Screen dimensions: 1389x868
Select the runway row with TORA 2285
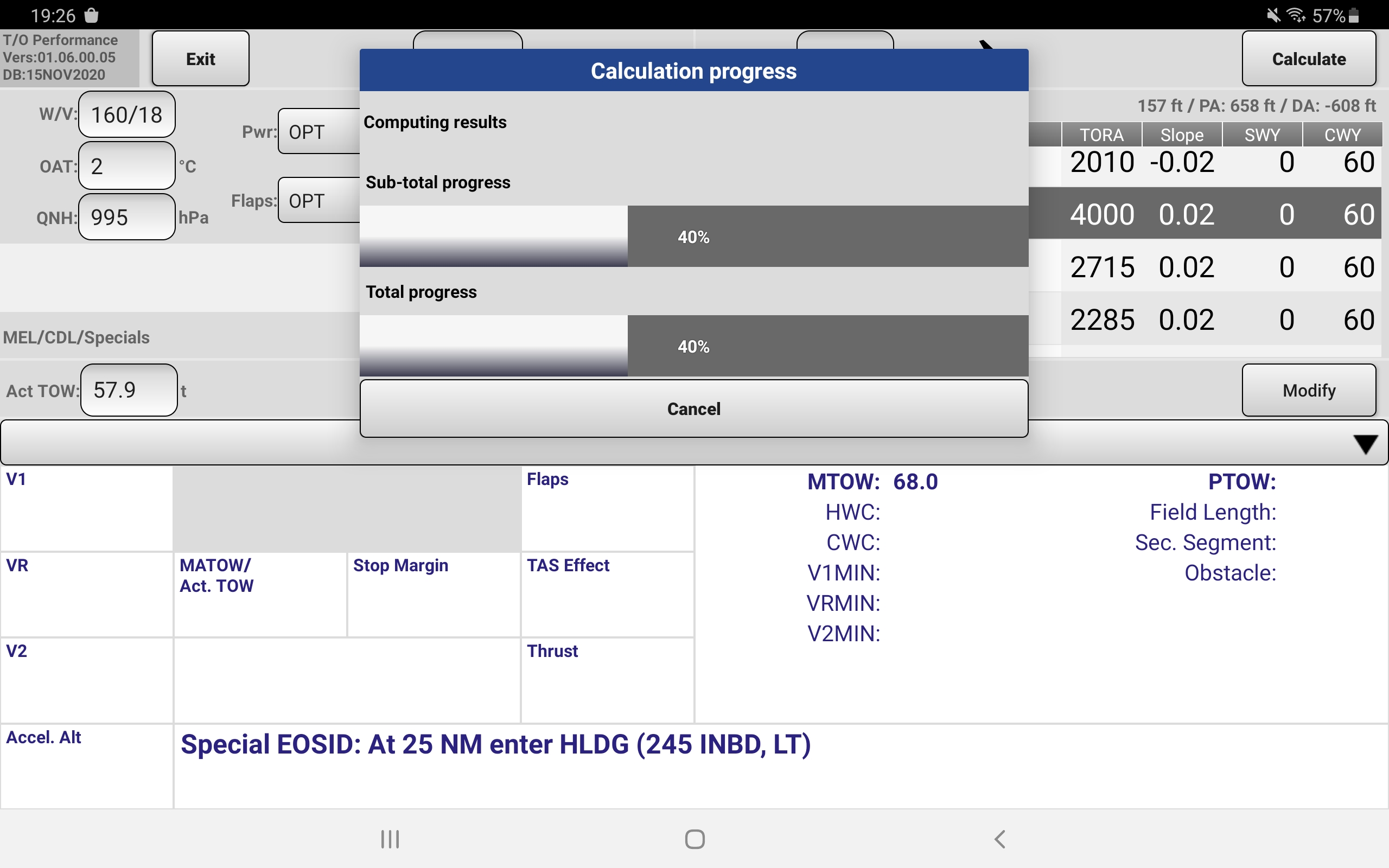pyautogui.click(x=1205, y=319)
